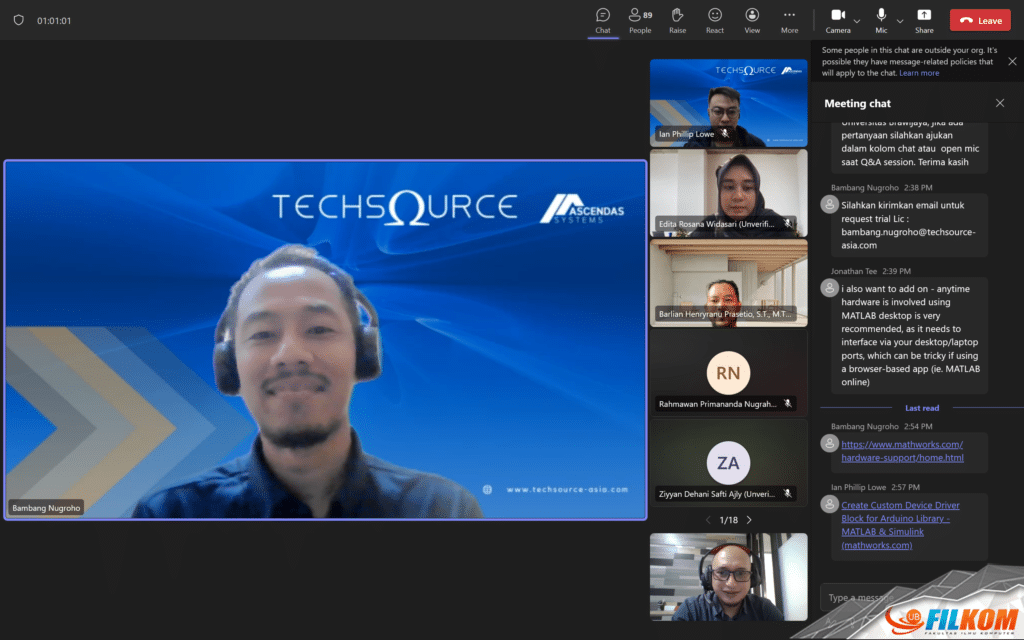
Task: Click the shield security icon
Action: pyautogui.click(x=18, y=20)
